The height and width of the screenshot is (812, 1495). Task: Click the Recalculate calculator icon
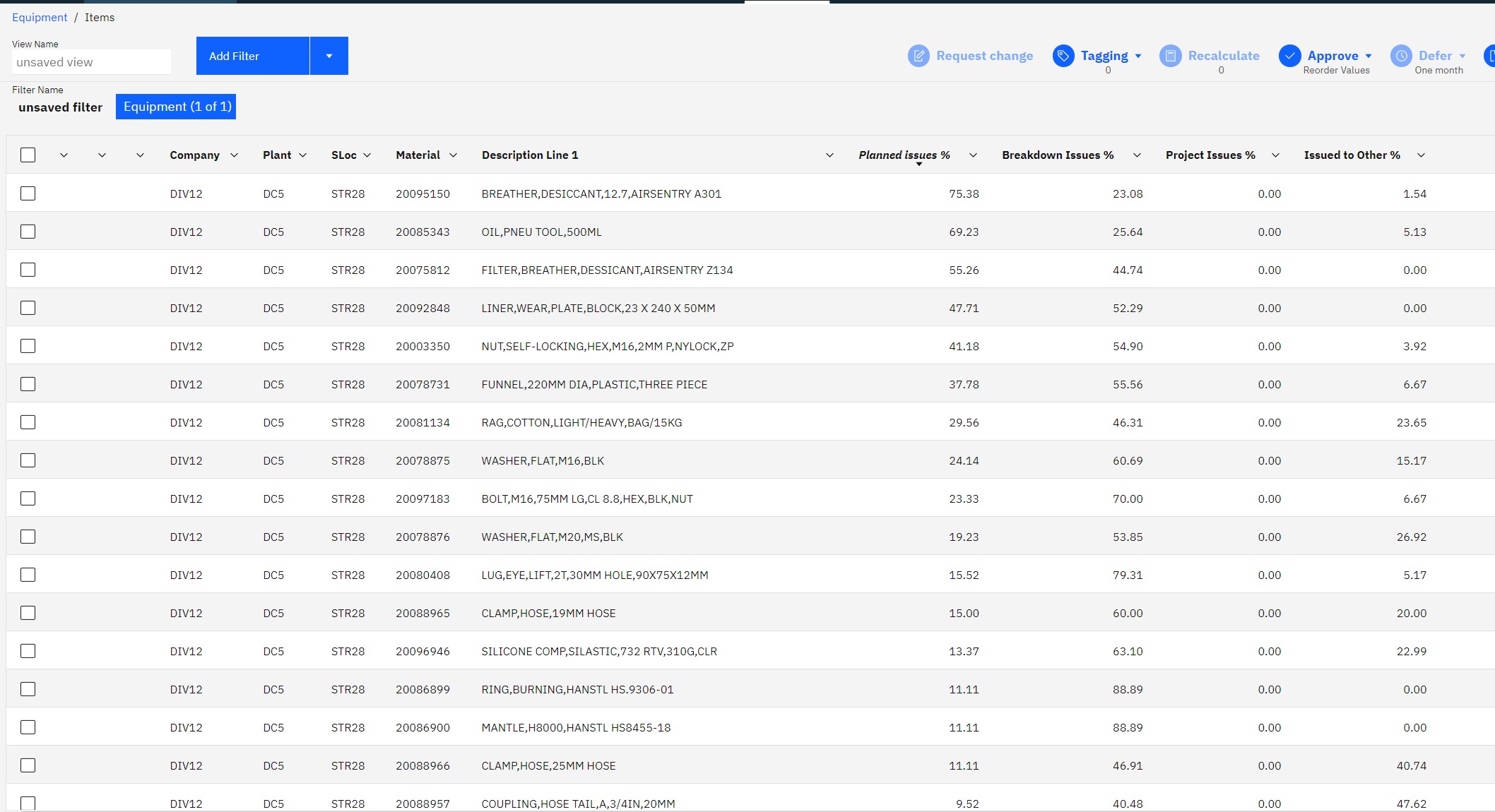pyautogui.click(x=1171, y=56)
